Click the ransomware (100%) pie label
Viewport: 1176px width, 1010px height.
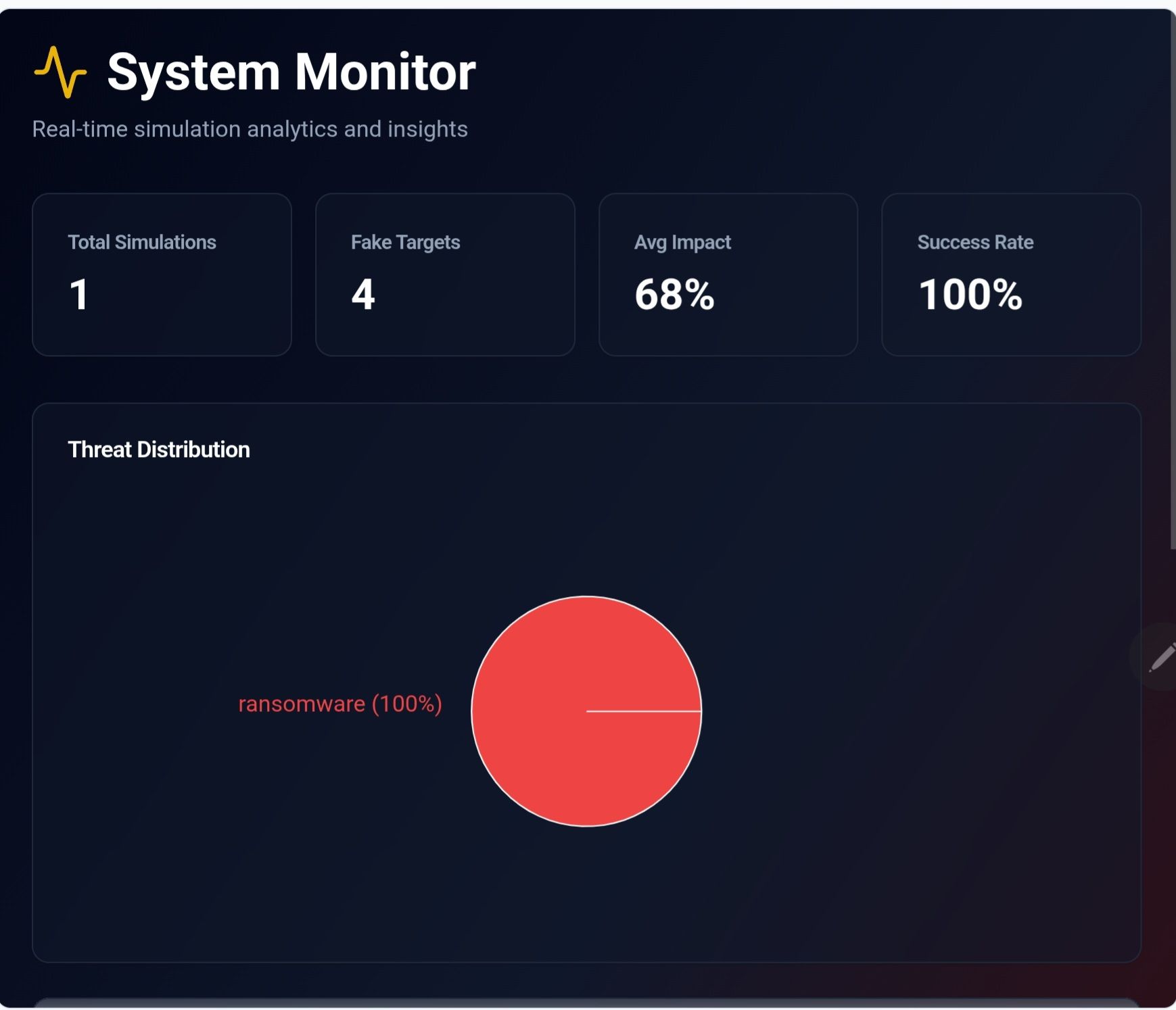click(340, 704)
